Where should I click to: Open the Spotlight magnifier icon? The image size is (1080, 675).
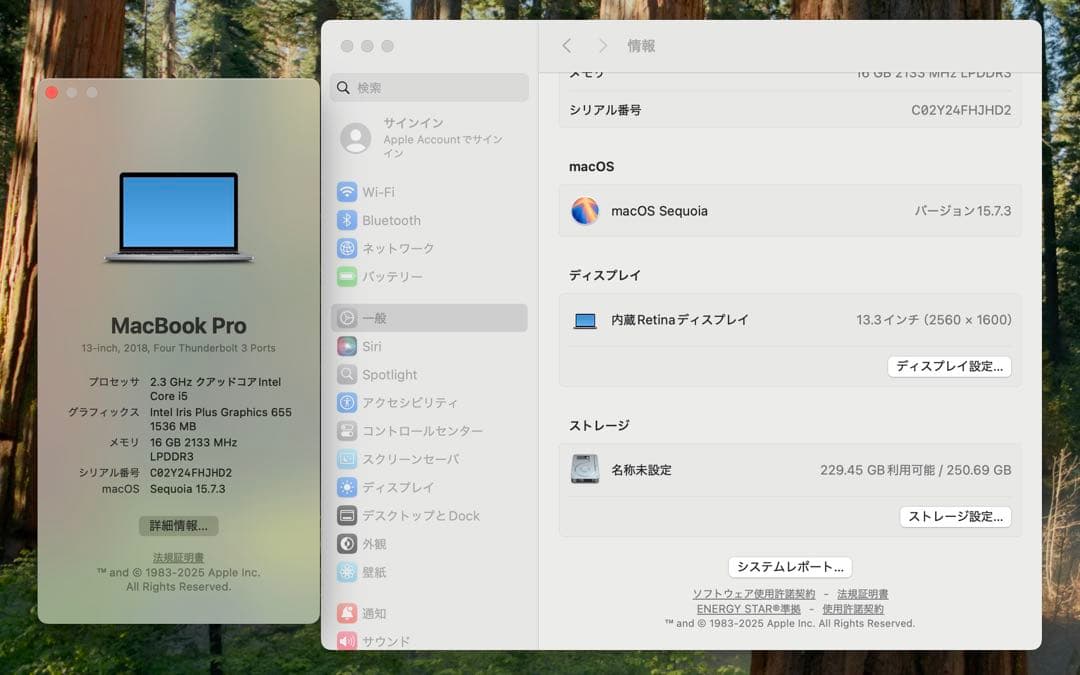pyautogui.click(x=346, y=374)
